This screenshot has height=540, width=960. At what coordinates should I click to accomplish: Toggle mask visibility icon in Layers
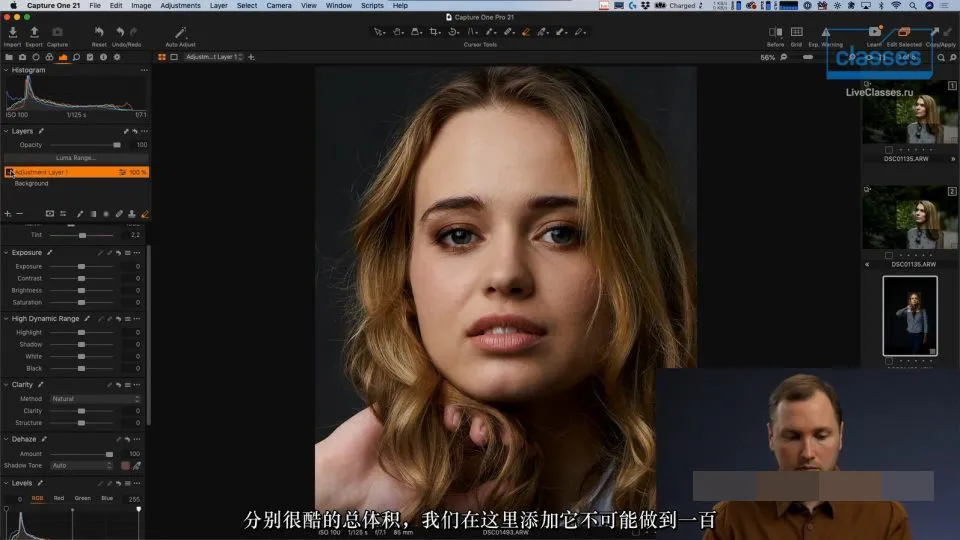50,214
